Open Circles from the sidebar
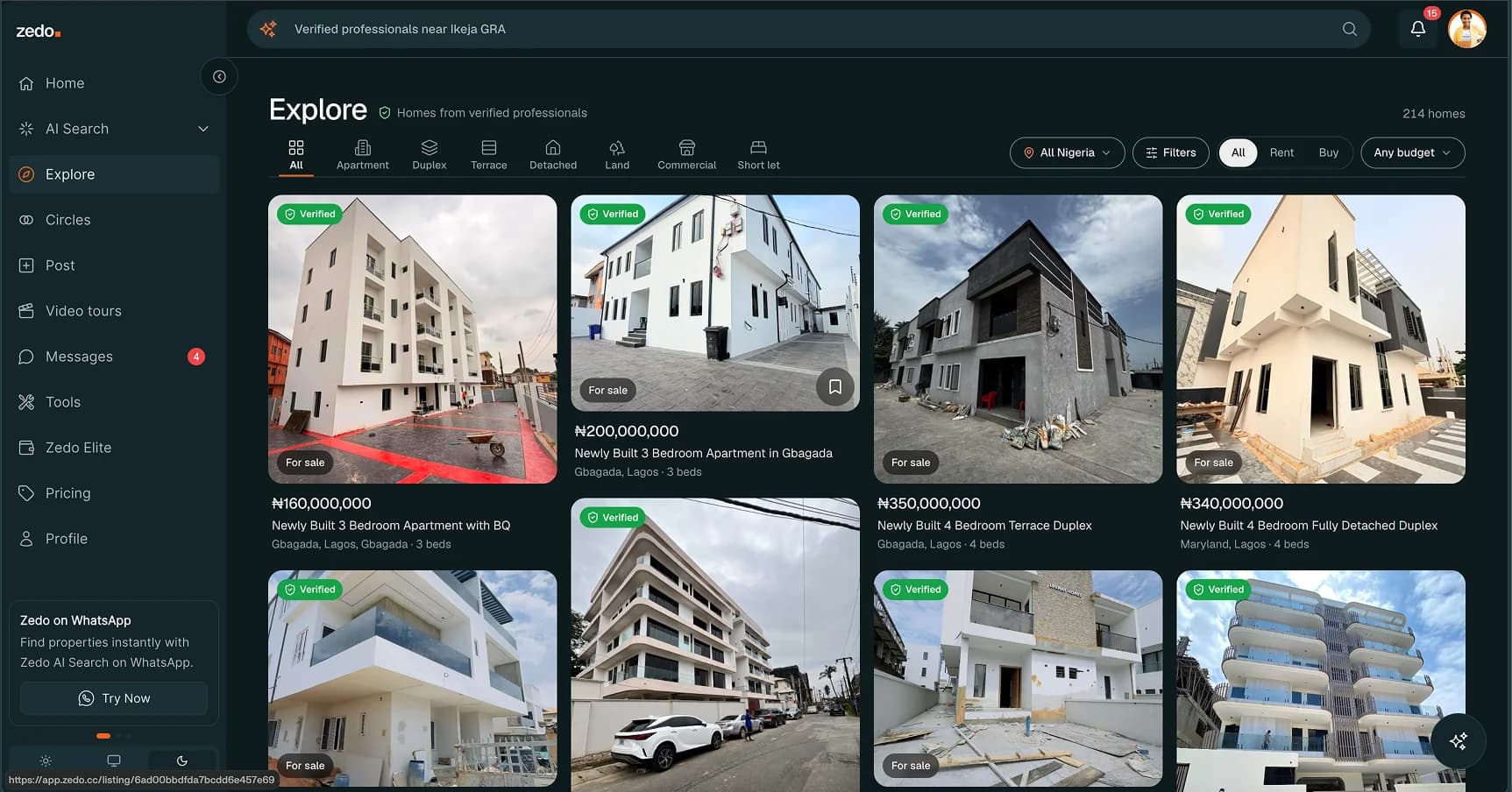This screenshot has width=1512, height=792. coord(114,220)
